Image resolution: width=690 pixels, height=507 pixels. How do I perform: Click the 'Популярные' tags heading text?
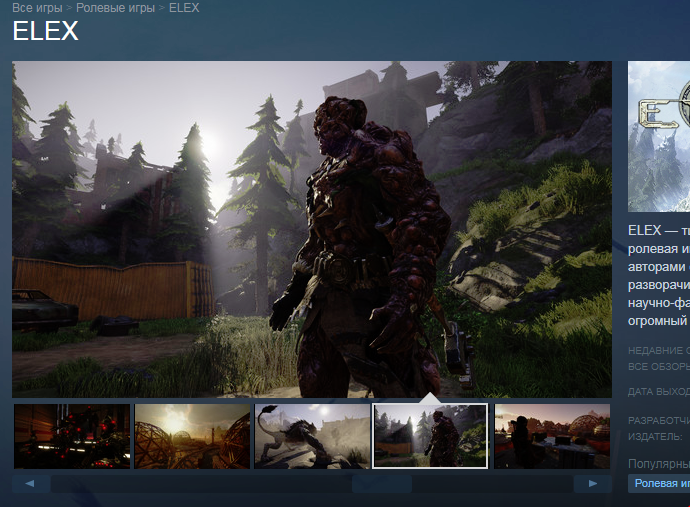coord(659,463)
